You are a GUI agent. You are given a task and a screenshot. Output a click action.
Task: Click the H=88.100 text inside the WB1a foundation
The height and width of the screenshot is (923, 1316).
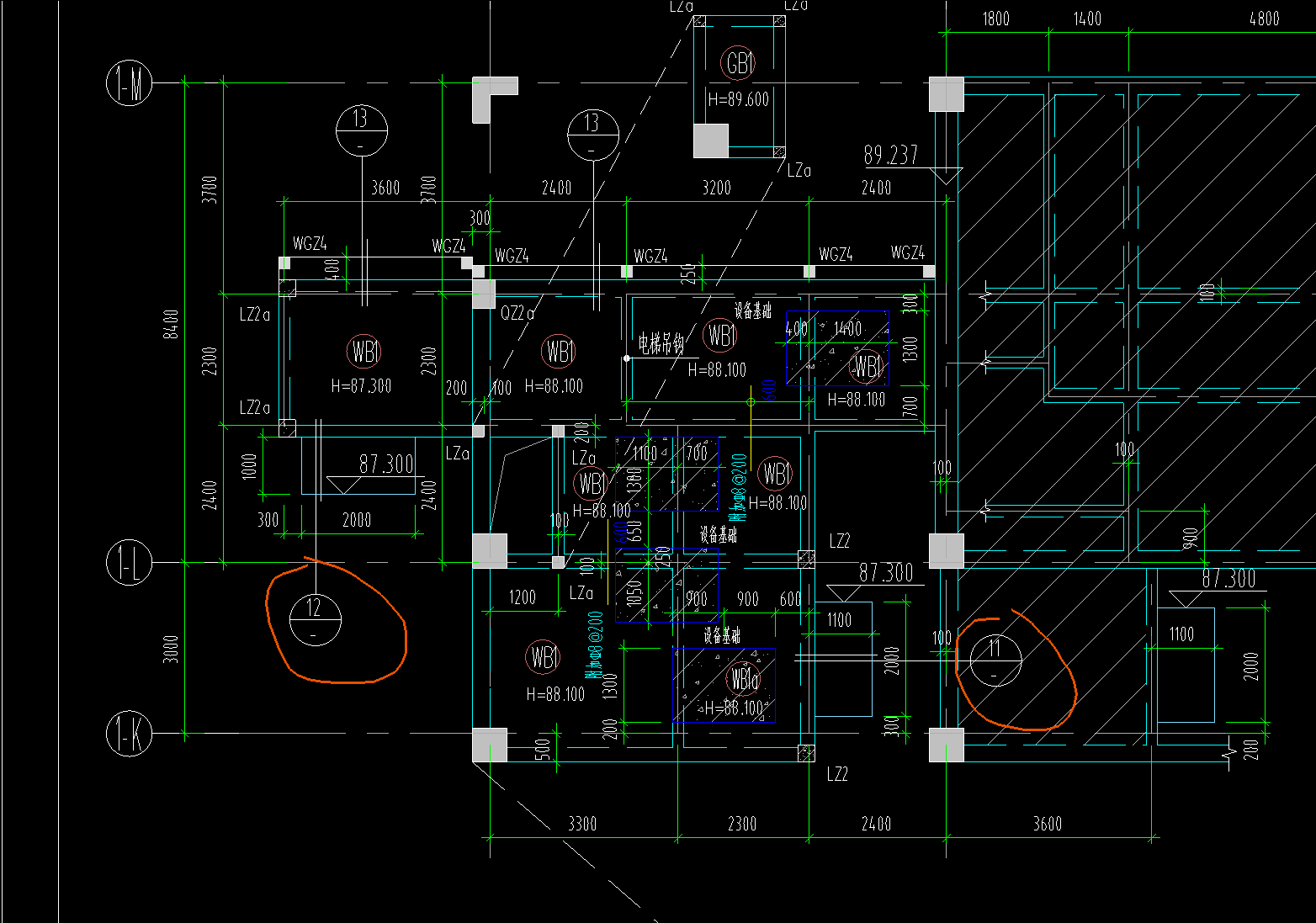(x=734, y=708)
